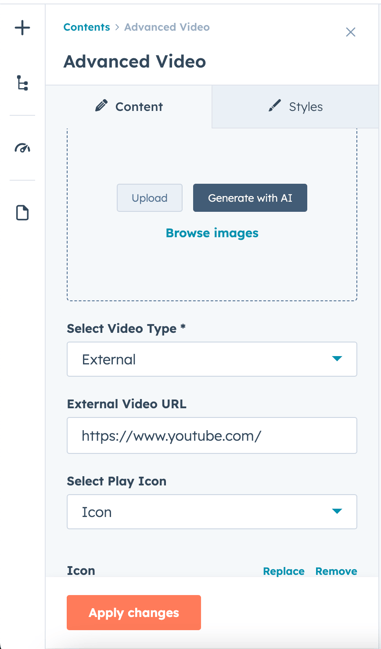Click the Select Play Icon label
The width and height of the screenshot is (381, 649).
(x=117, y=481)
